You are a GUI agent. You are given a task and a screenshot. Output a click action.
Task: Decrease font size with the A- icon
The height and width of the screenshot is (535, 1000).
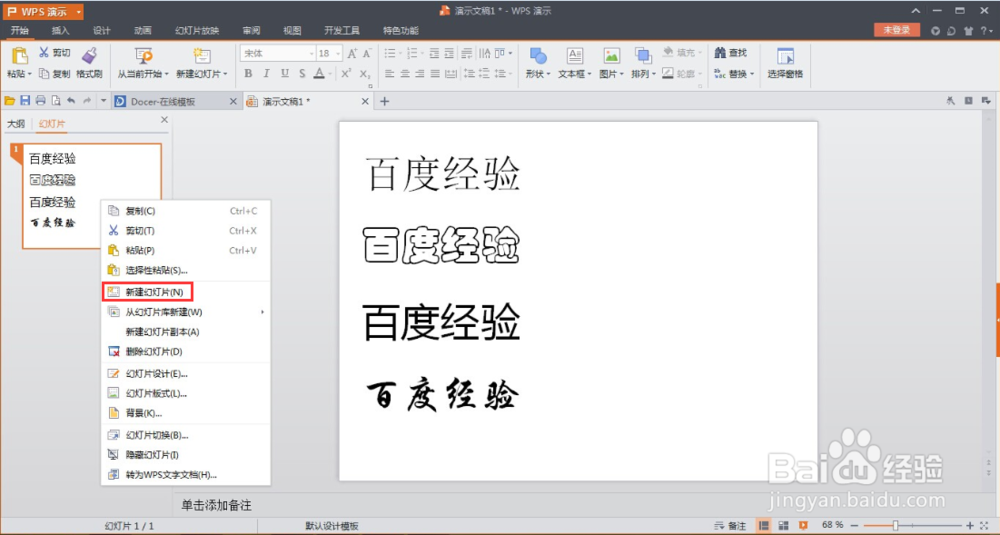coord(367,54)
